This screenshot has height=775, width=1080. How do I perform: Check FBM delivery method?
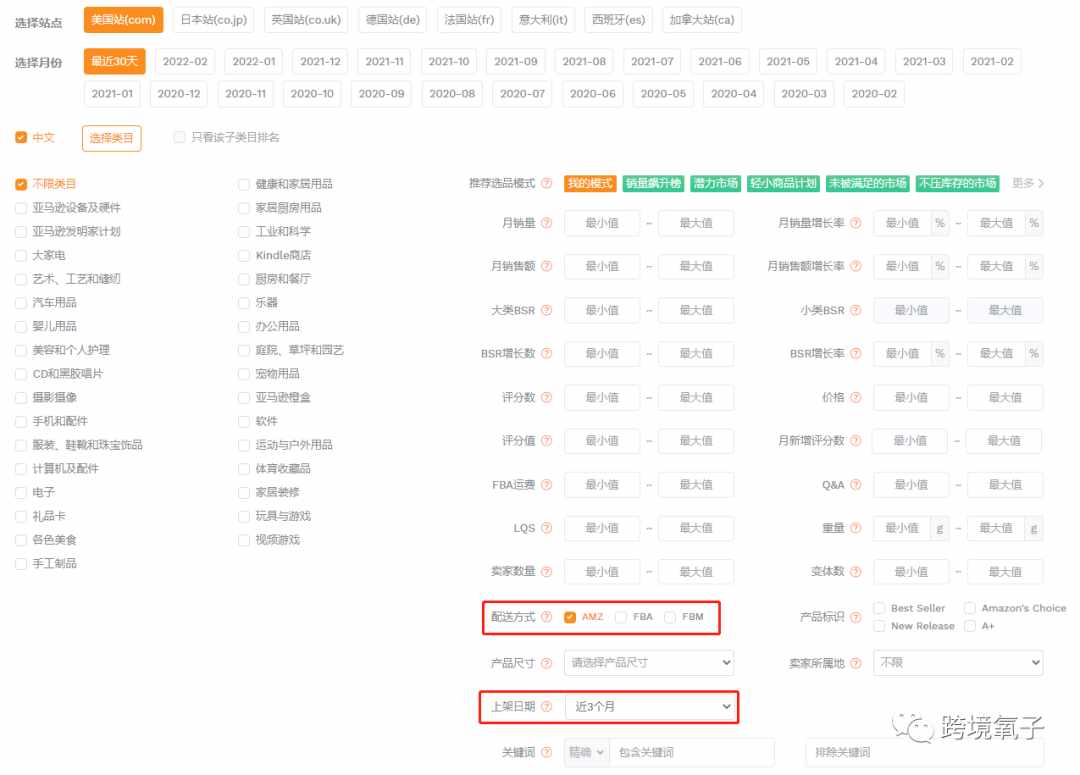click(x=669, y=617)
